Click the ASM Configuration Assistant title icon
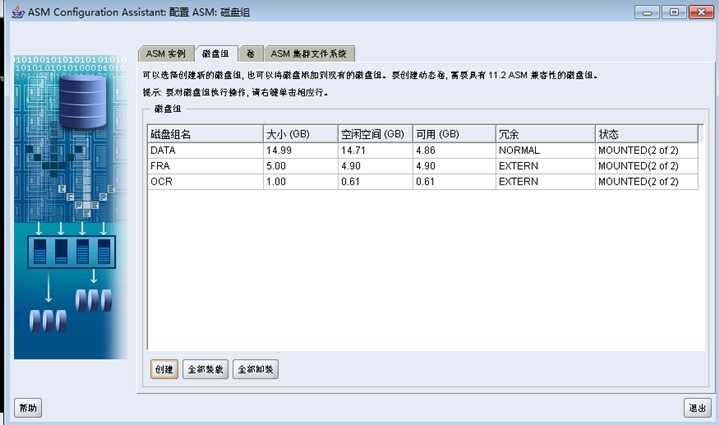This screenshot has height=425, width=719. coord(17,12)
